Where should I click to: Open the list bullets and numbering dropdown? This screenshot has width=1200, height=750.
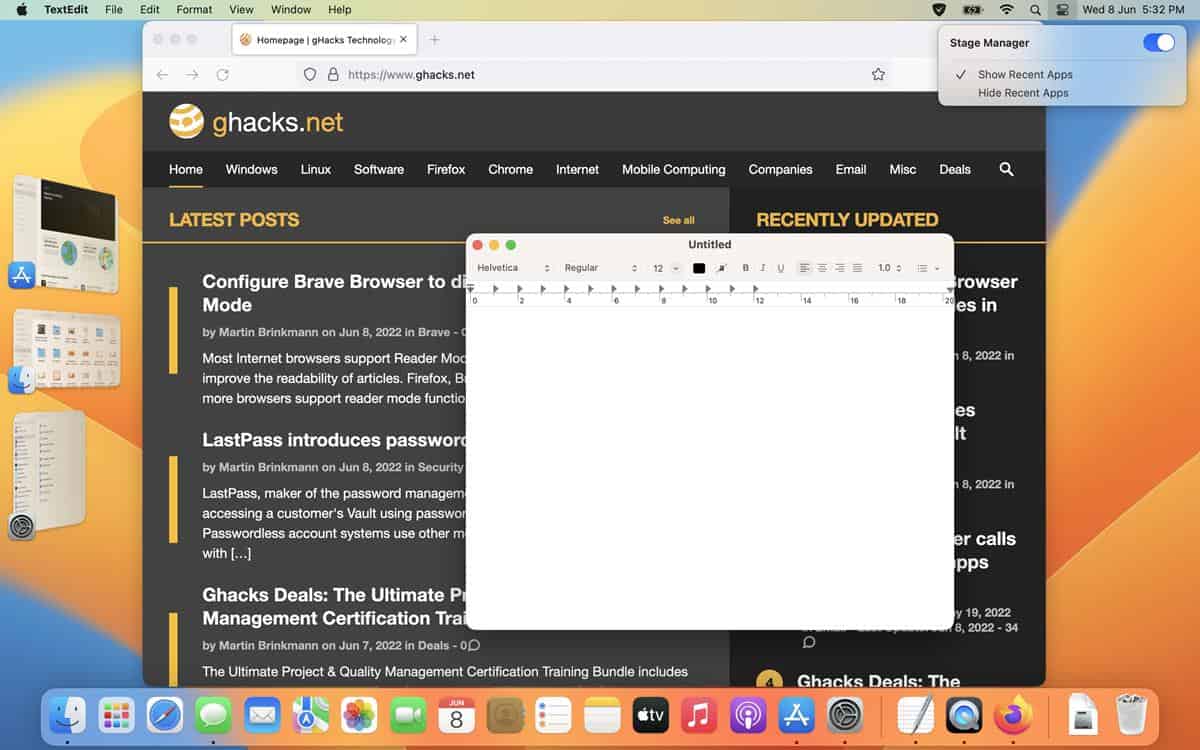928,268
